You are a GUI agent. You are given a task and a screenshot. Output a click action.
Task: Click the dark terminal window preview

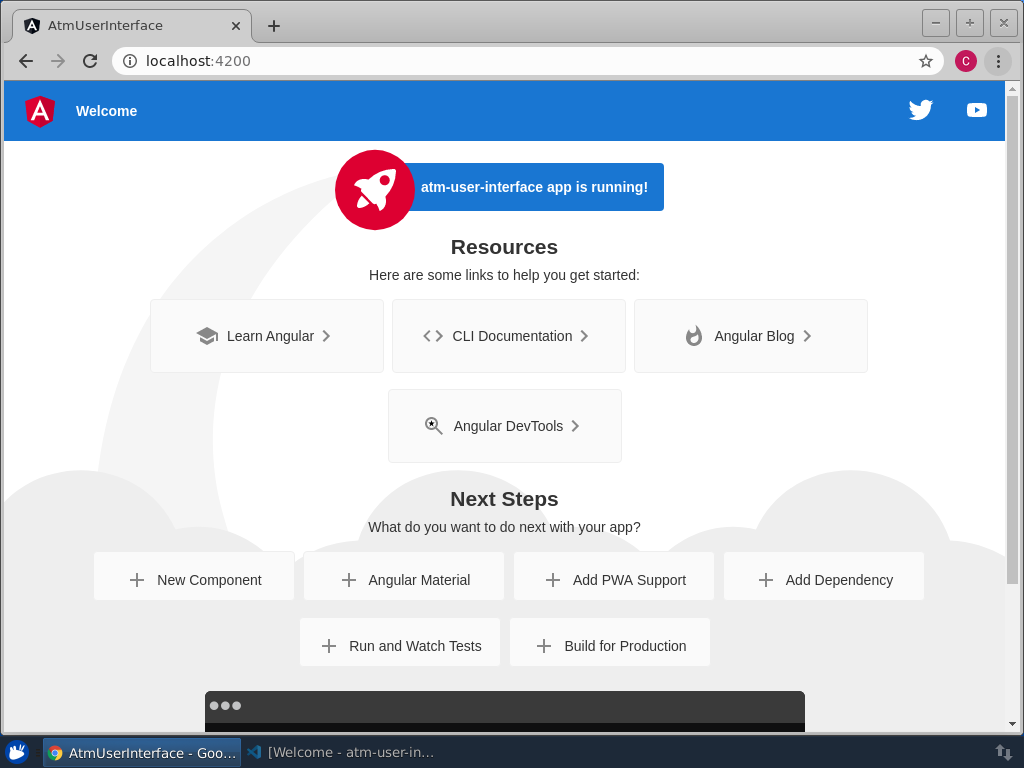(505, 711)
